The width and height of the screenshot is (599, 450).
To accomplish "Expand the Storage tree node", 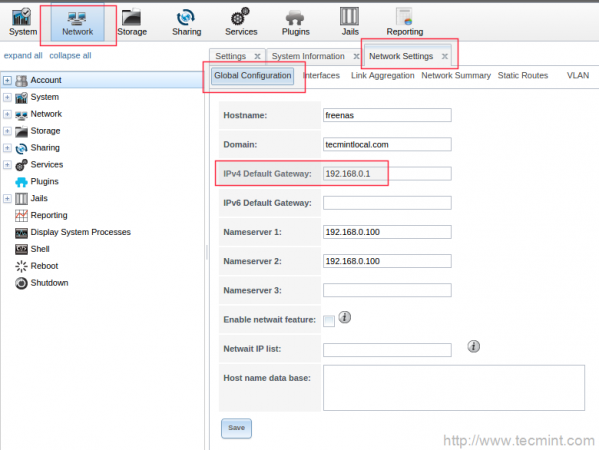I will (x=7, y=131).
